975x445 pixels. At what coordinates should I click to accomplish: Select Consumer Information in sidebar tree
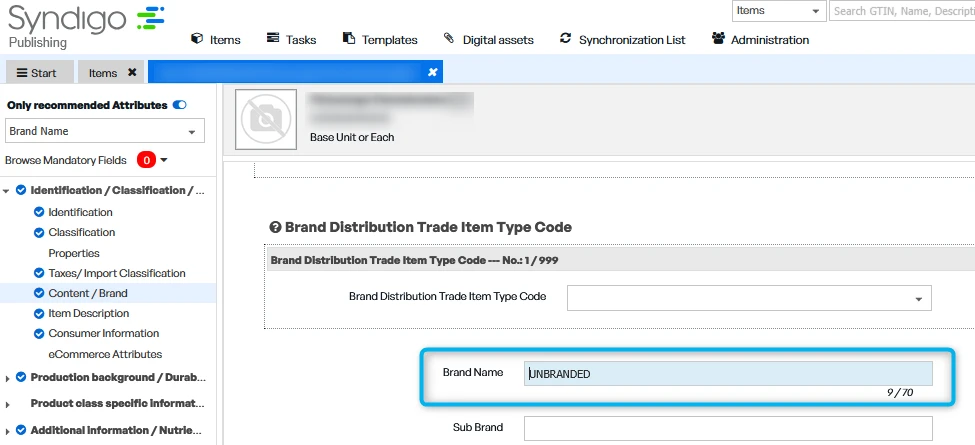point(104,333)
